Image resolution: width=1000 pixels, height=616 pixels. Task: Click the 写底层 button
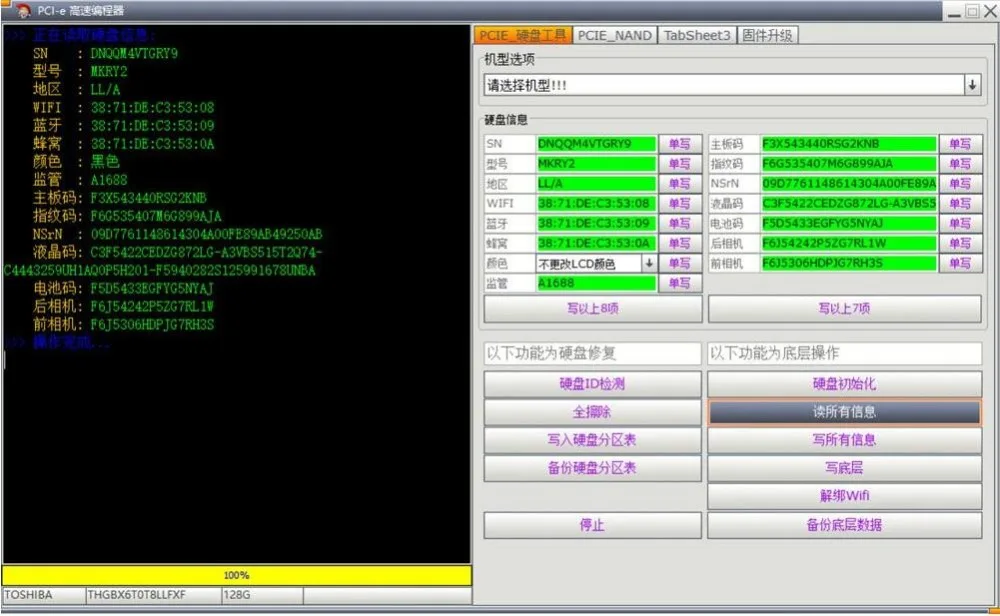[844, 468]
